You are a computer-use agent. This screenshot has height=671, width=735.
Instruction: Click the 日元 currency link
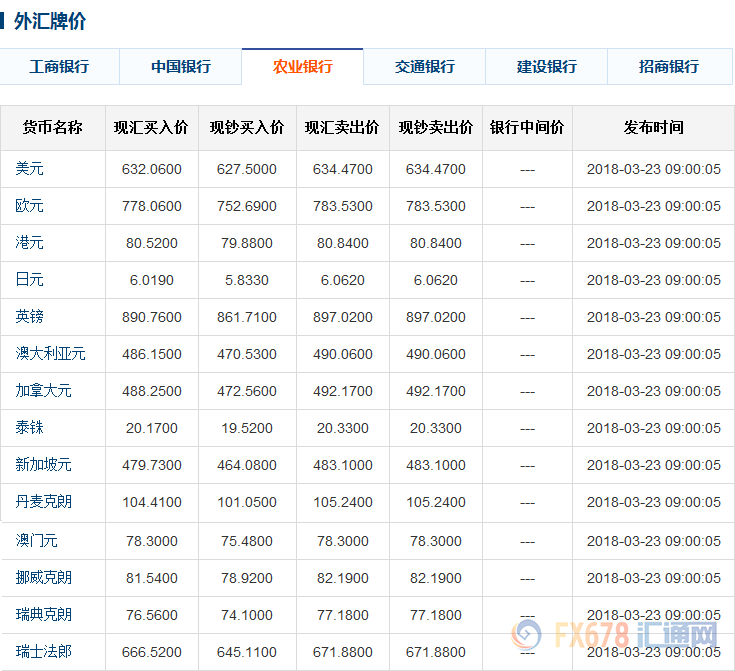(30, 279)
